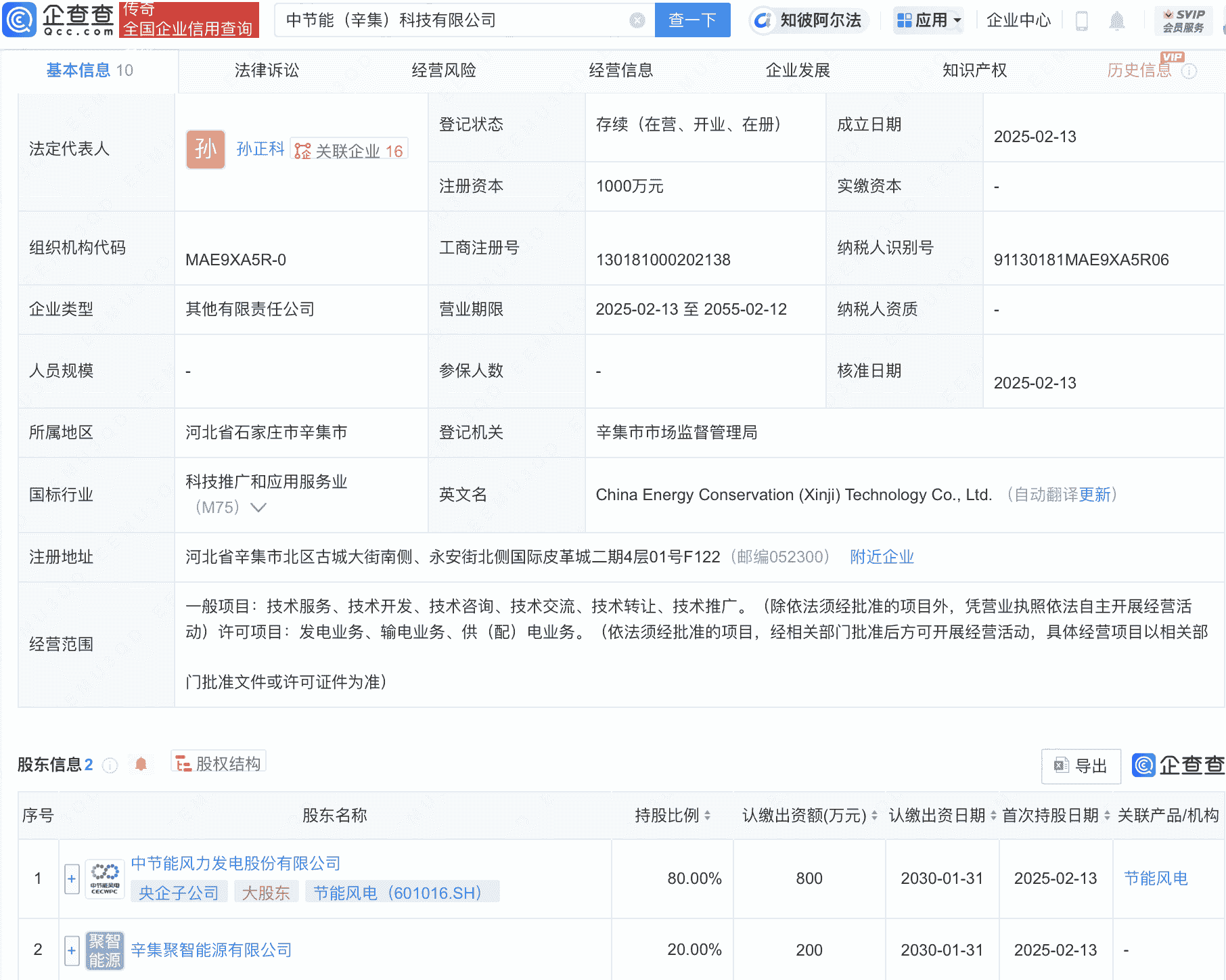Click 关联企业 16 beside 孙正科
1226x980 pixels.
(349, 150)
